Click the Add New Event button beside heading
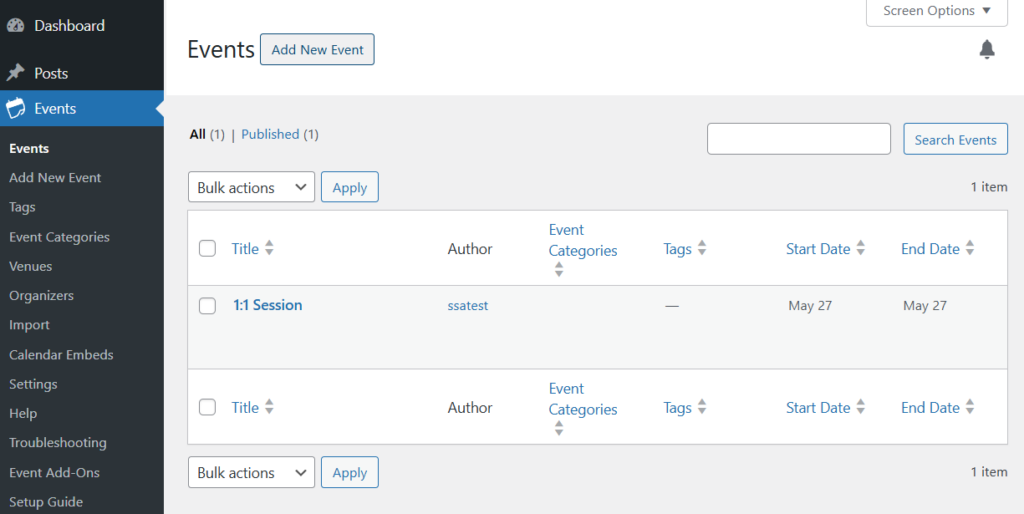Screen dimensions: 1024x514 click(x=317, y=50)
